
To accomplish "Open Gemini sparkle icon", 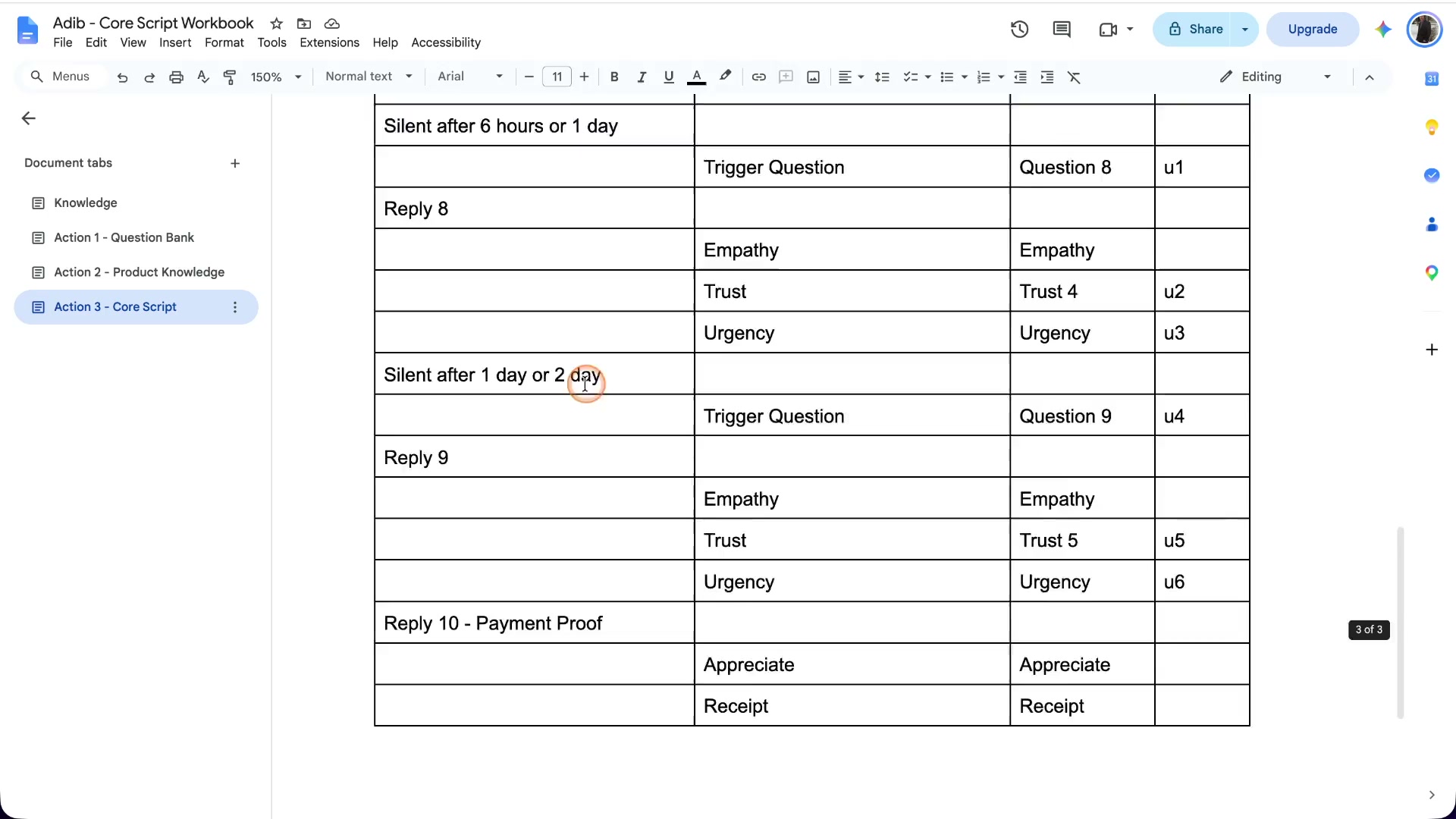I will 1383,29.
